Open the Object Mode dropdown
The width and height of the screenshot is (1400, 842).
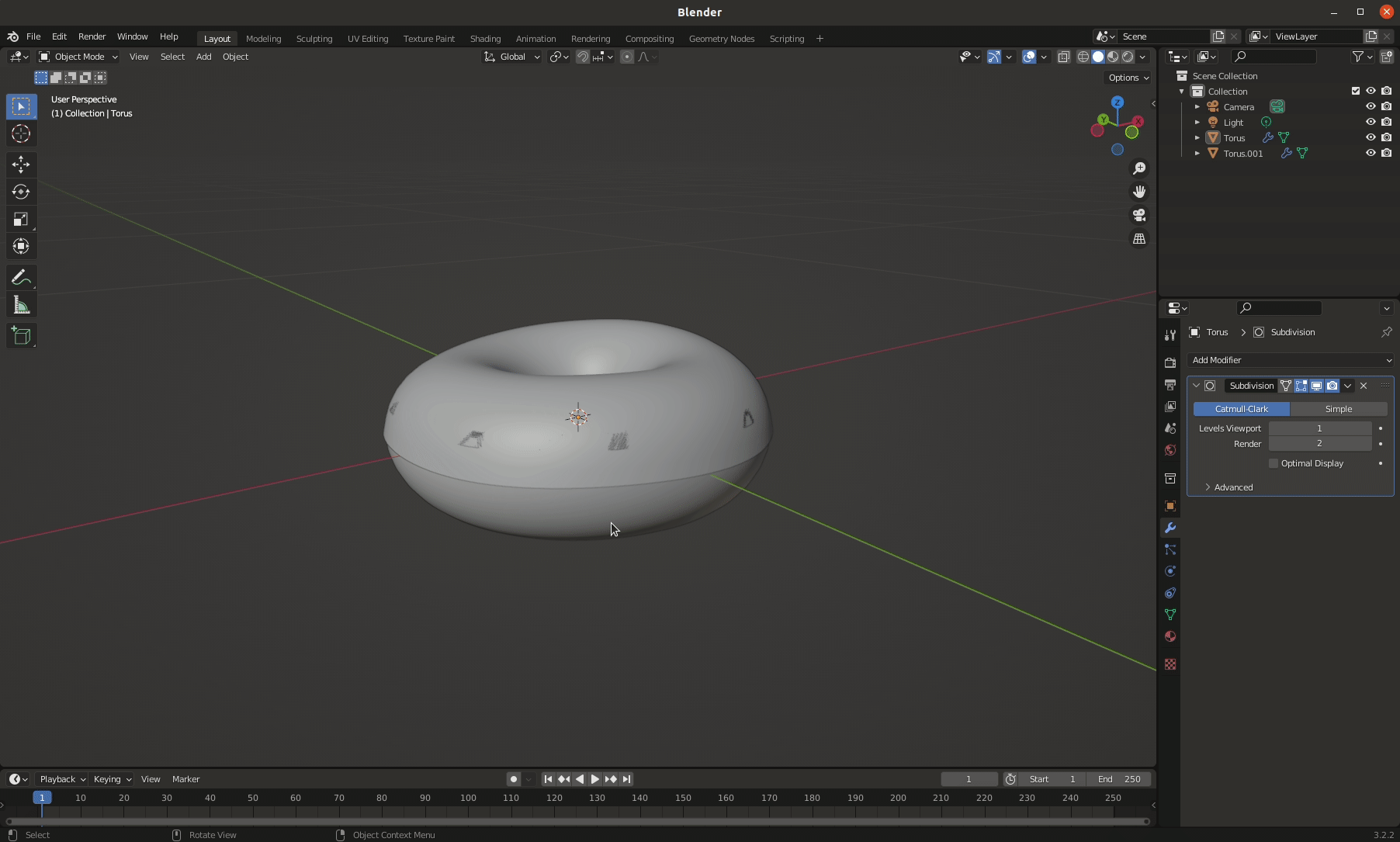[x=78, y=57]
